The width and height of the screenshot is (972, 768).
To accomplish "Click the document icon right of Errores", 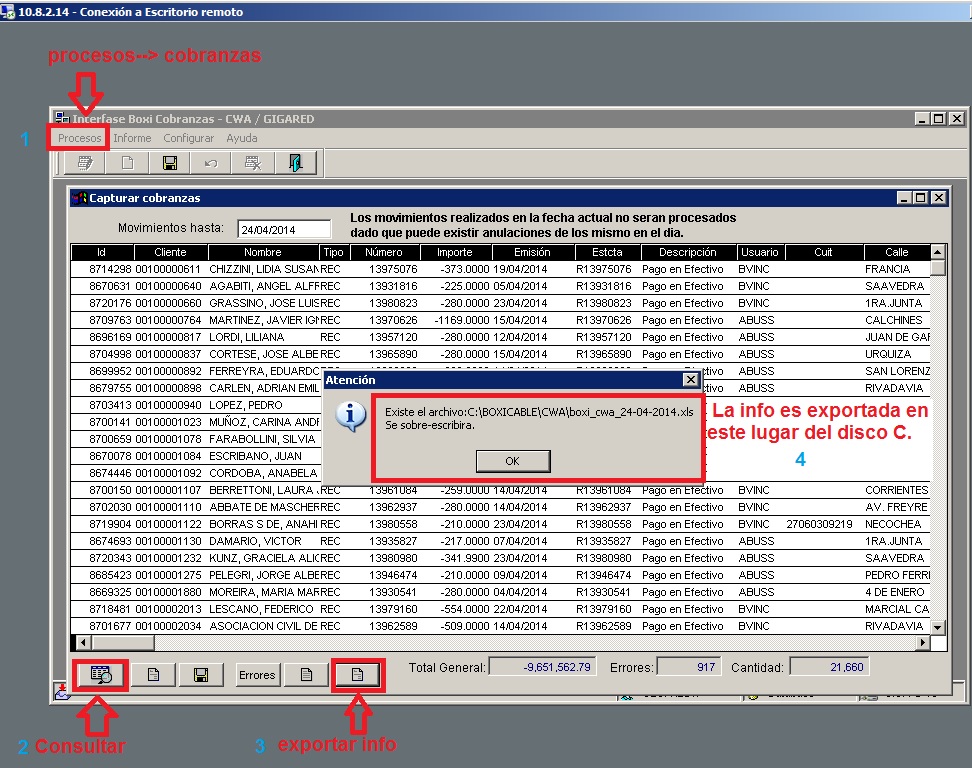I will 306,675.
